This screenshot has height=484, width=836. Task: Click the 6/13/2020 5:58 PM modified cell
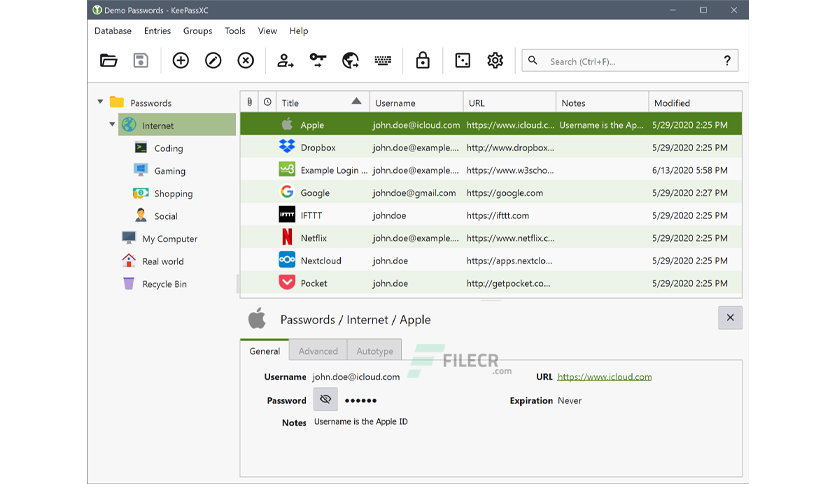(689, 170)
